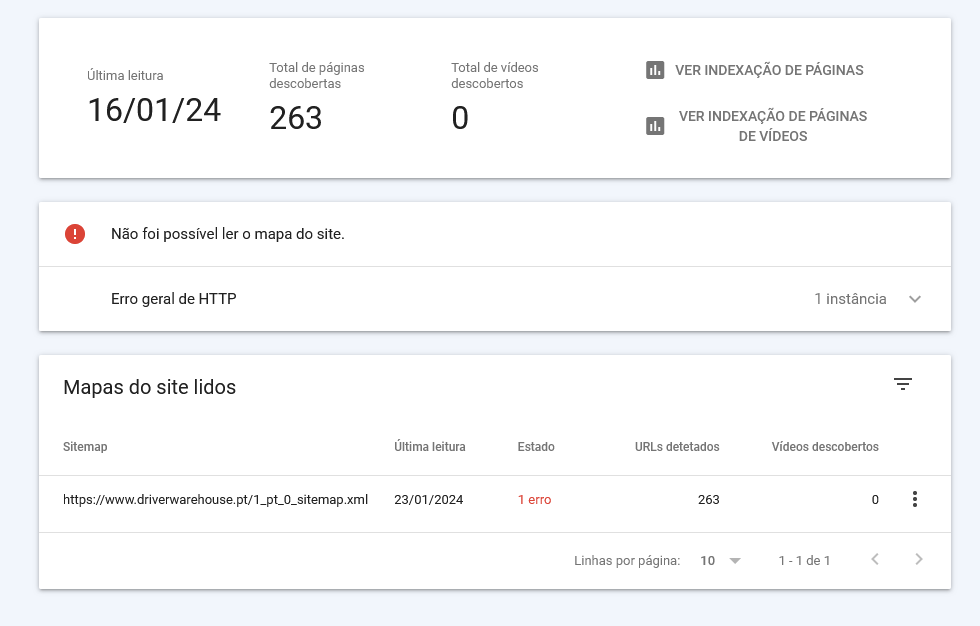Click the Estado column header

[x=536, y=447]
